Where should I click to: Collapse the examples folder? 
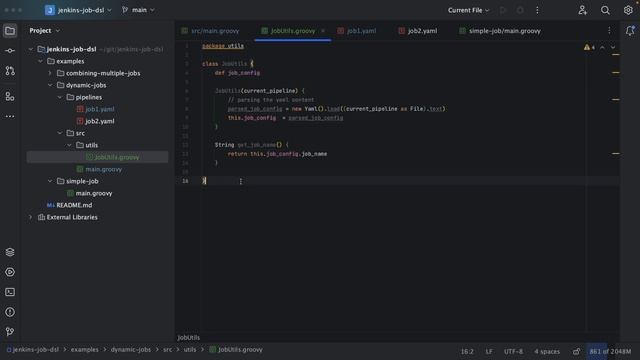[40, 61]
